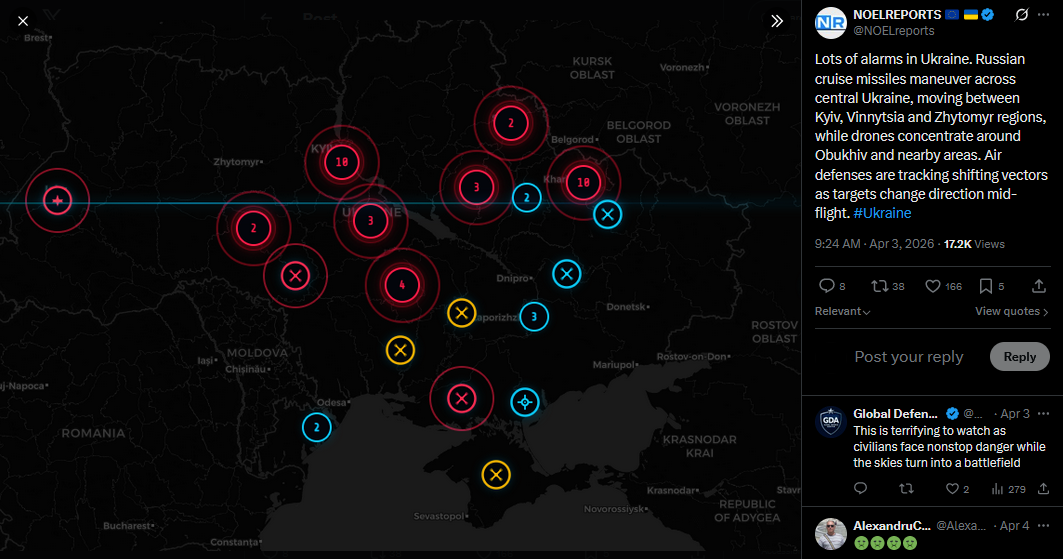Focus the Post your reply field
Viewport: 1063px width, 559px height.
point(908,356)
